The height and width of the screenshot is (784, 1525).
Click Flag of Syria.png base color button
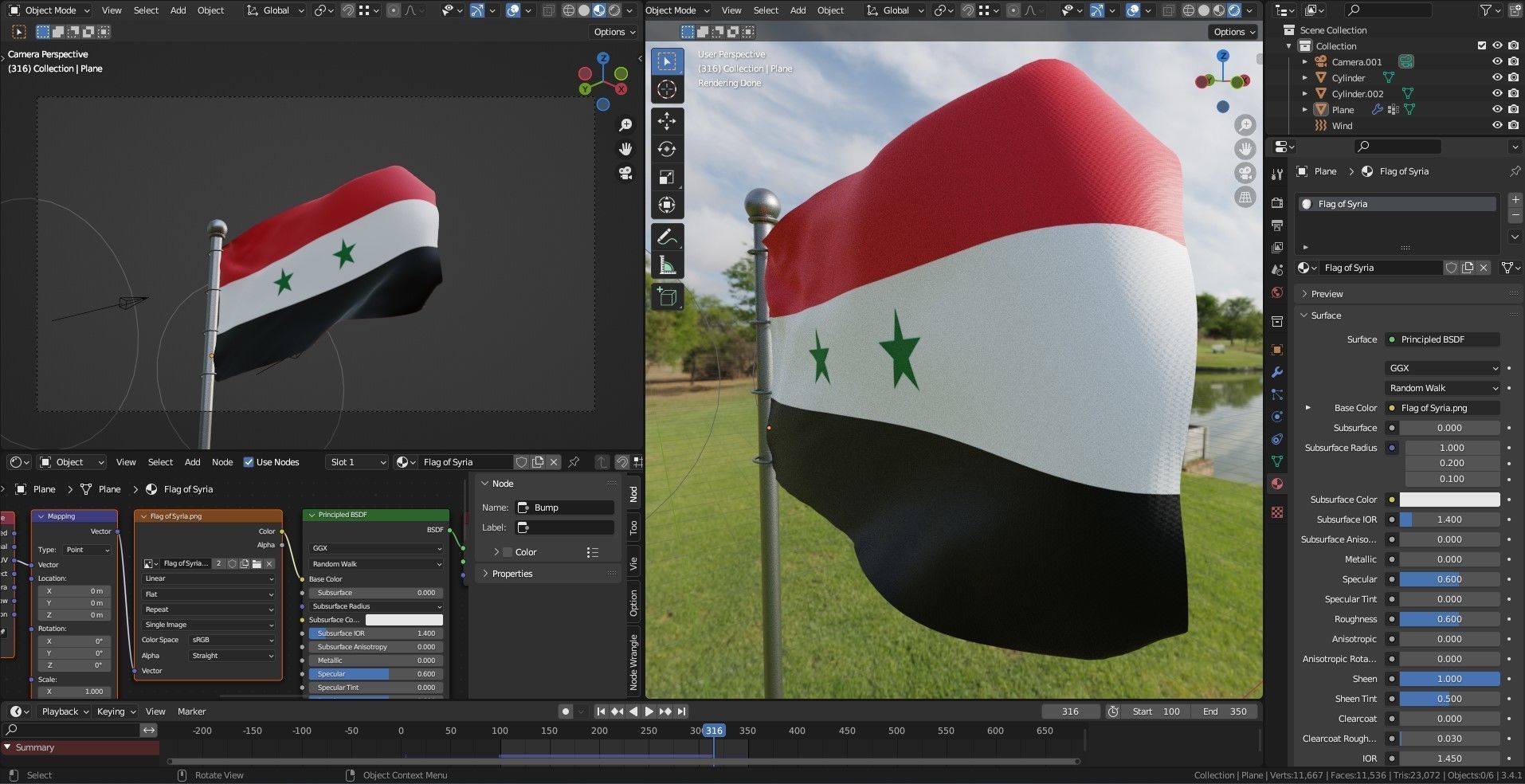point(1442,408)
